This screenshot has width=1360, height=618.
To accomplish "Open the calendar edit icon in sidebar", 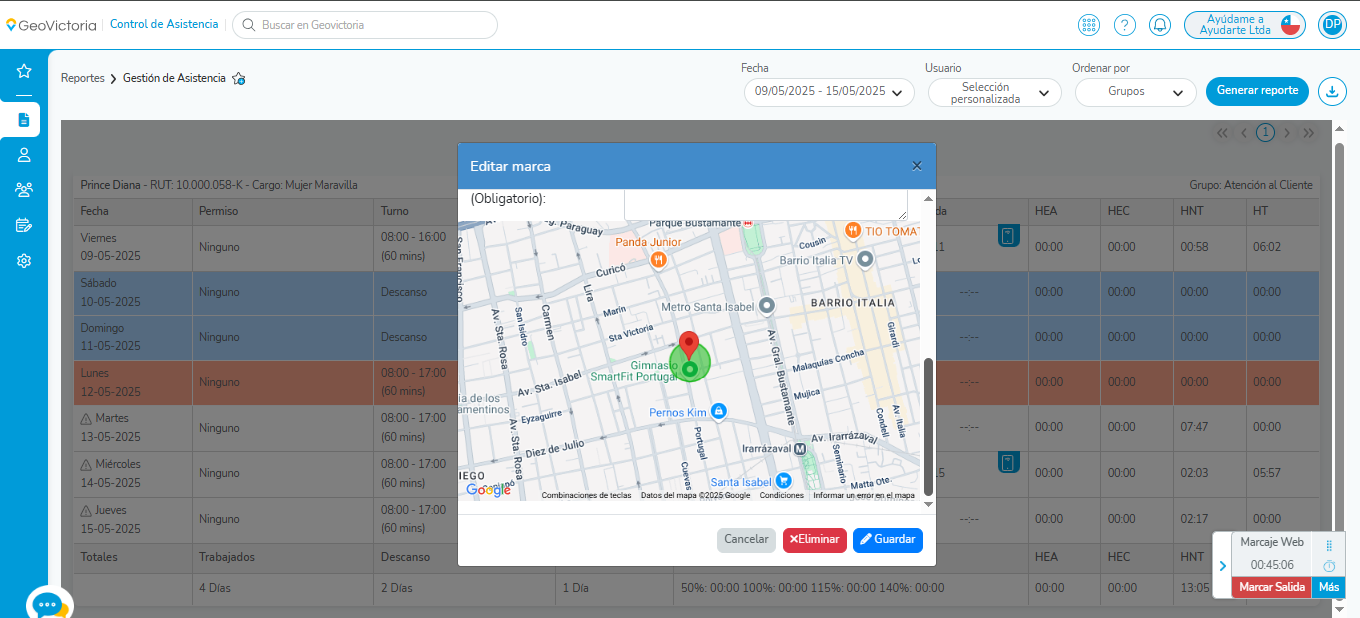I will pyautogui.click(x=24, y=225).
